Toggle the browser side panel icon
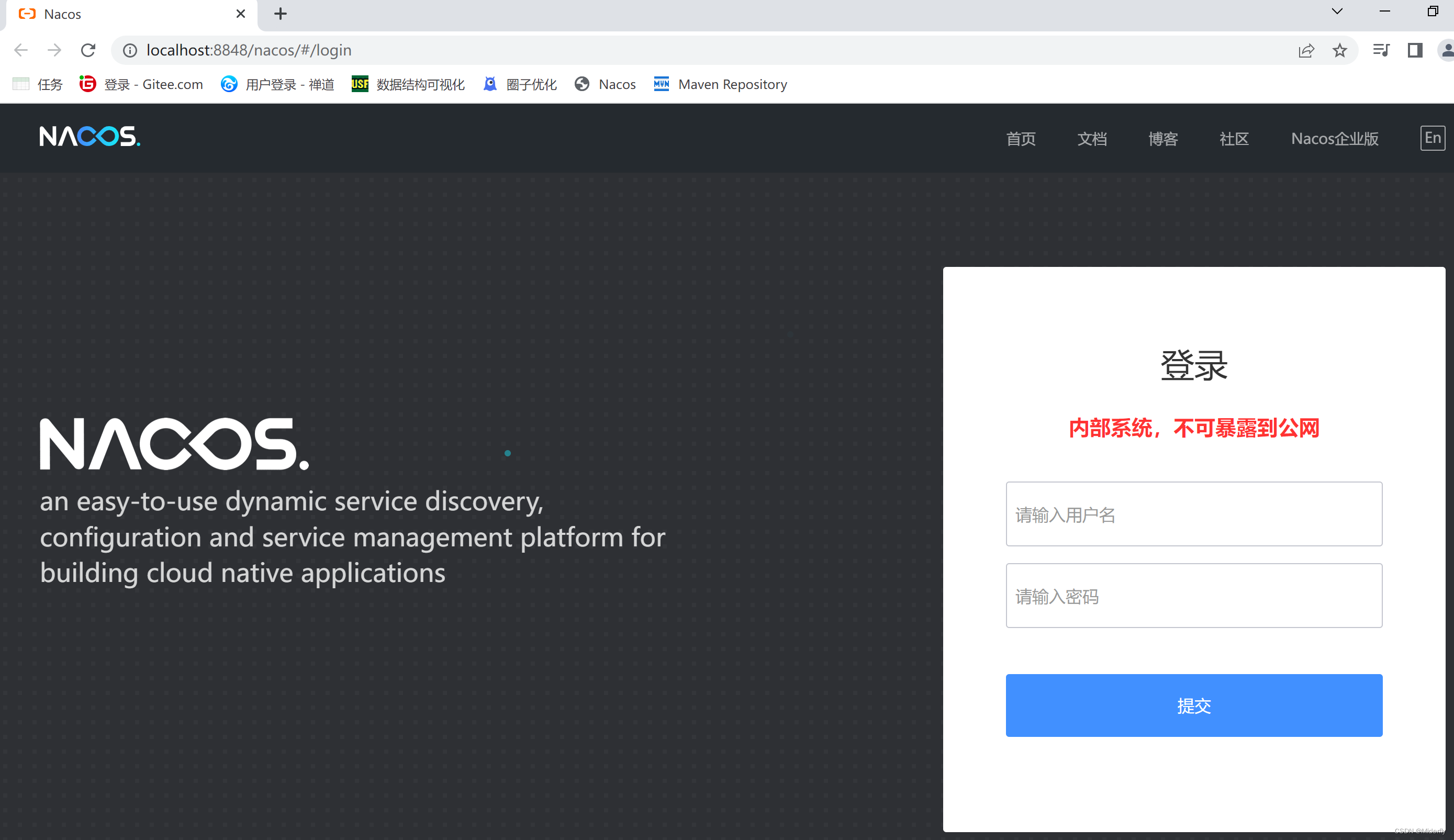This screenshot has height=840, width=1454. tap(1415, 51)
